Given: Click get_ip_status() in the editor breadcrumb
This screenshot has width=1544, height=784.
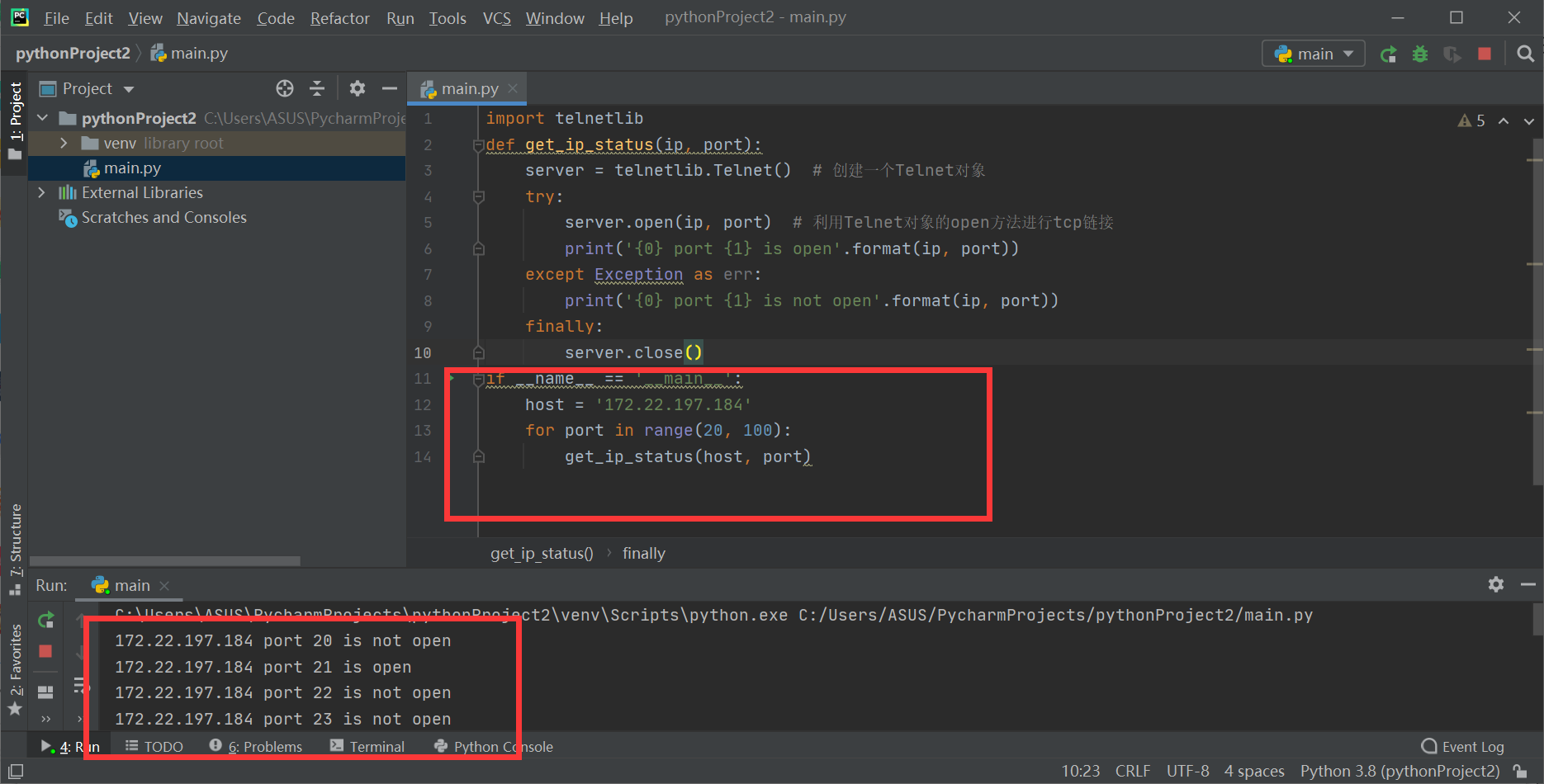Looking at the screenshot, I should [x=542, y=553].
